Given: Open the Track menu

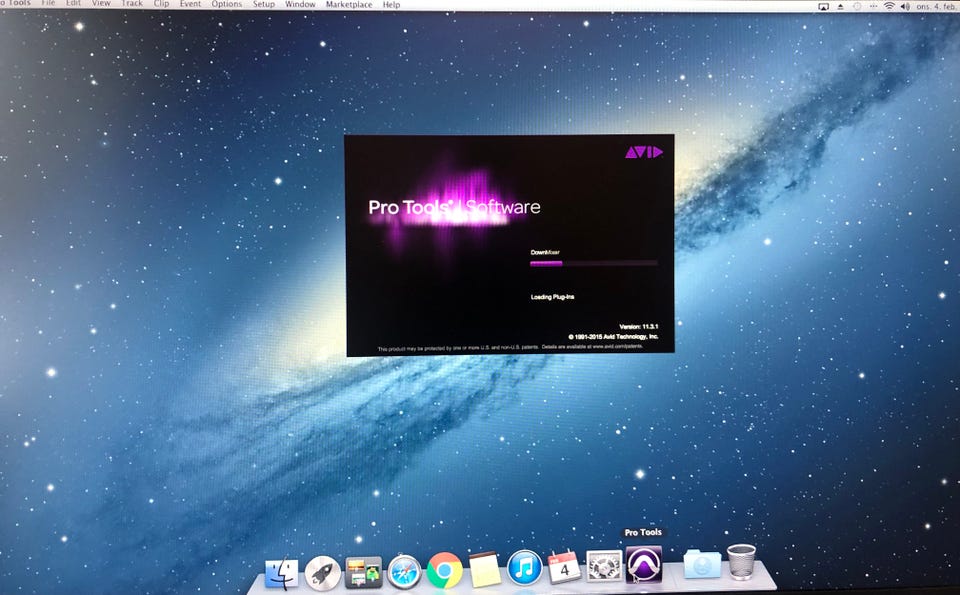Looking at the screenshot, I should click(132, 3).
